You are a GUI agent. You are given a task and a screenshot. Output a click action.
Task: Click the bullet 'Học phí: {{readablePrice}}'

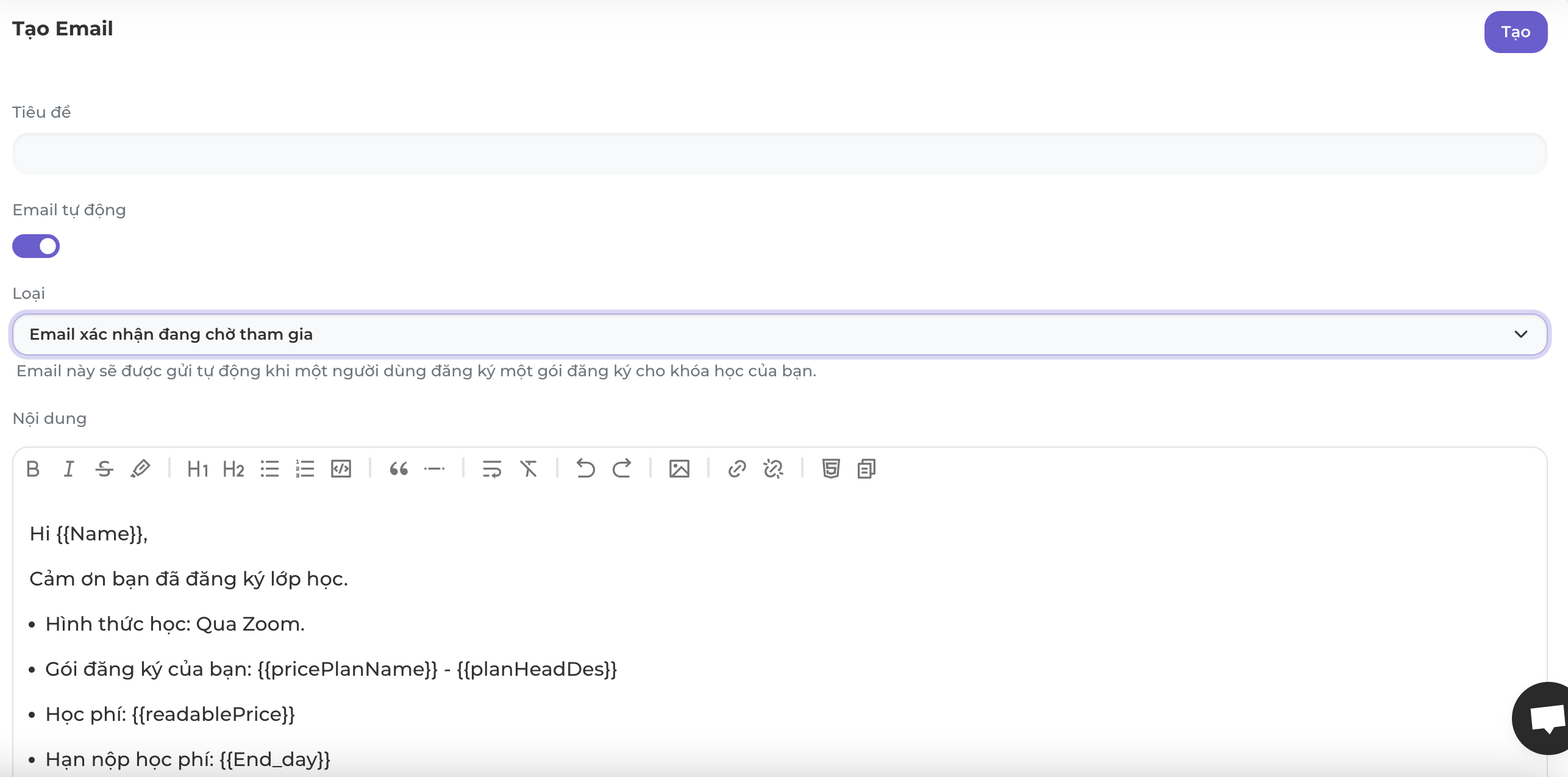(170, 714)
